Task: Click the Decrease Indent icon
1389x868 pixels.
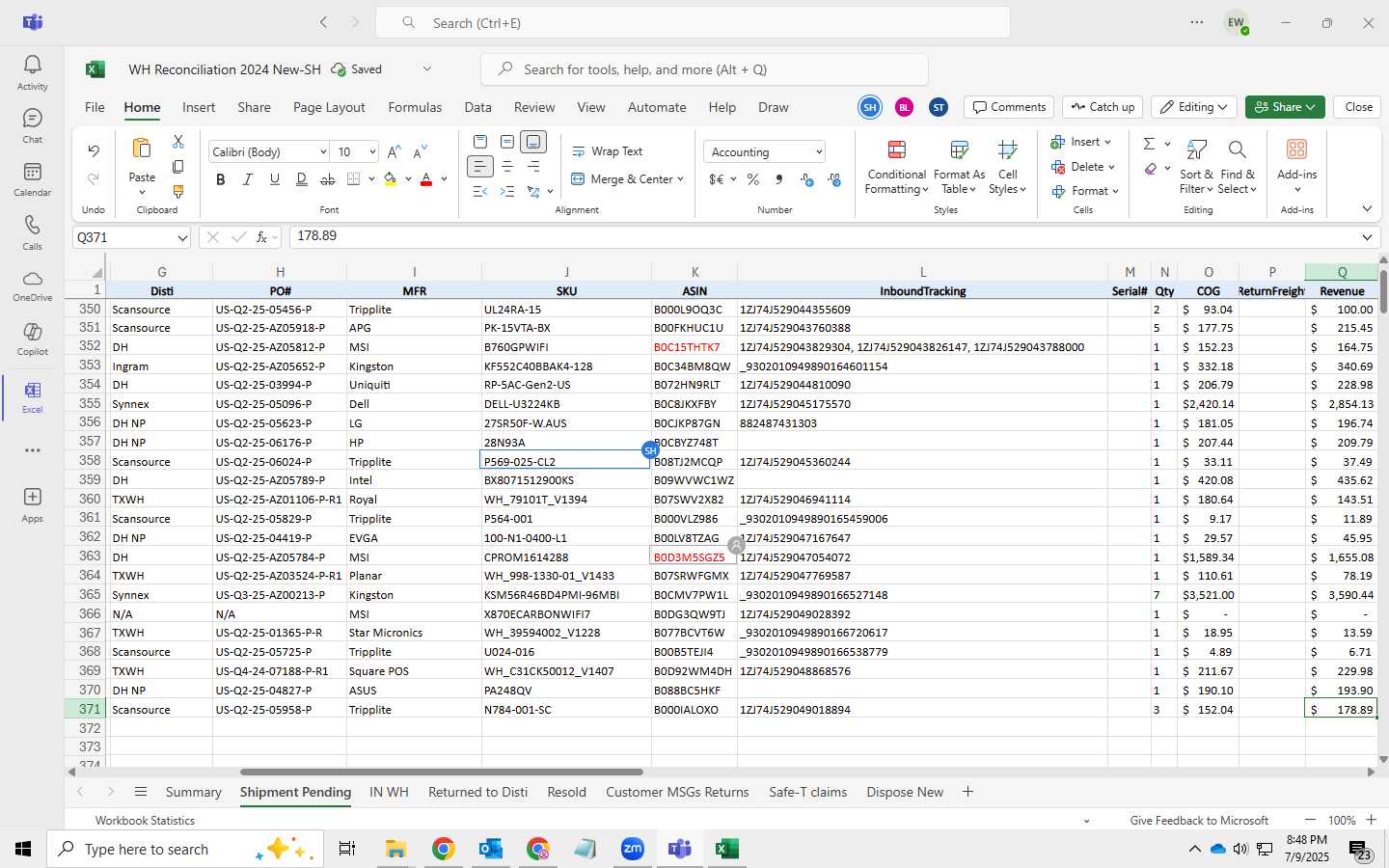Action: (480, 191)
